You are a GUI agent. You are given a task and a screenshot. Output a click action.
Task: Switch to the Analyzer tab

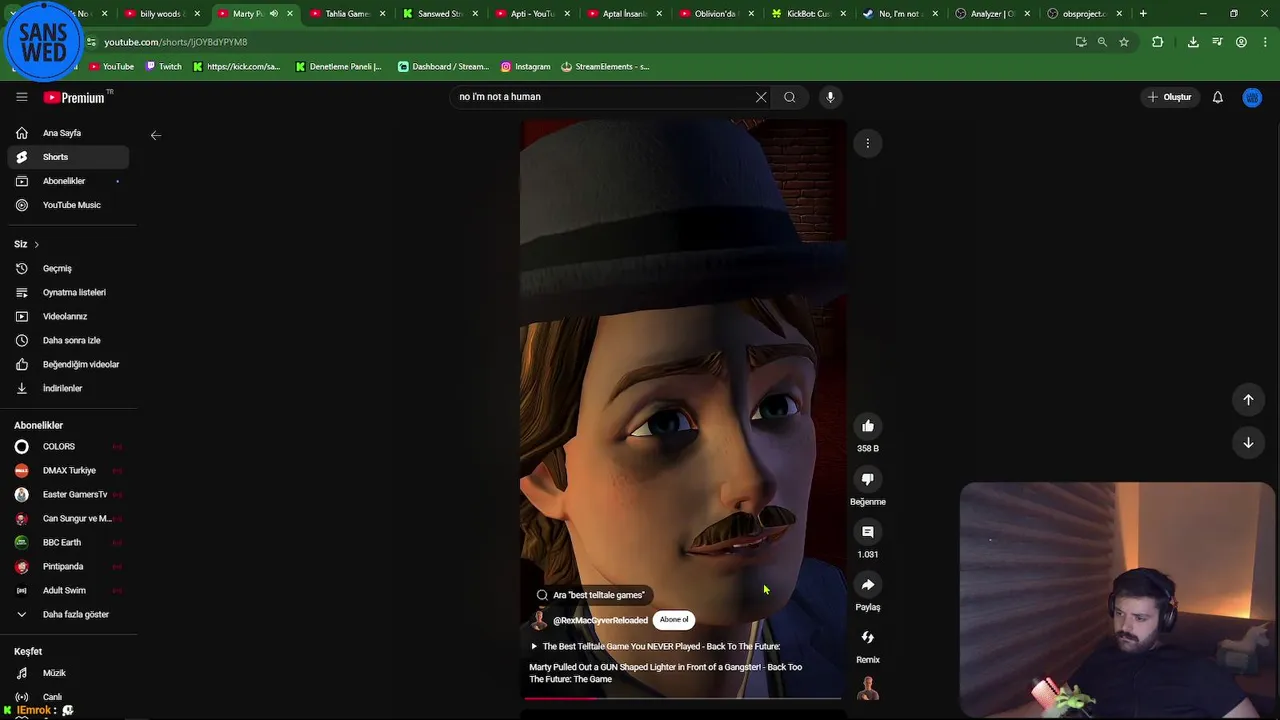pyautogui.click(x=992, y=14)
